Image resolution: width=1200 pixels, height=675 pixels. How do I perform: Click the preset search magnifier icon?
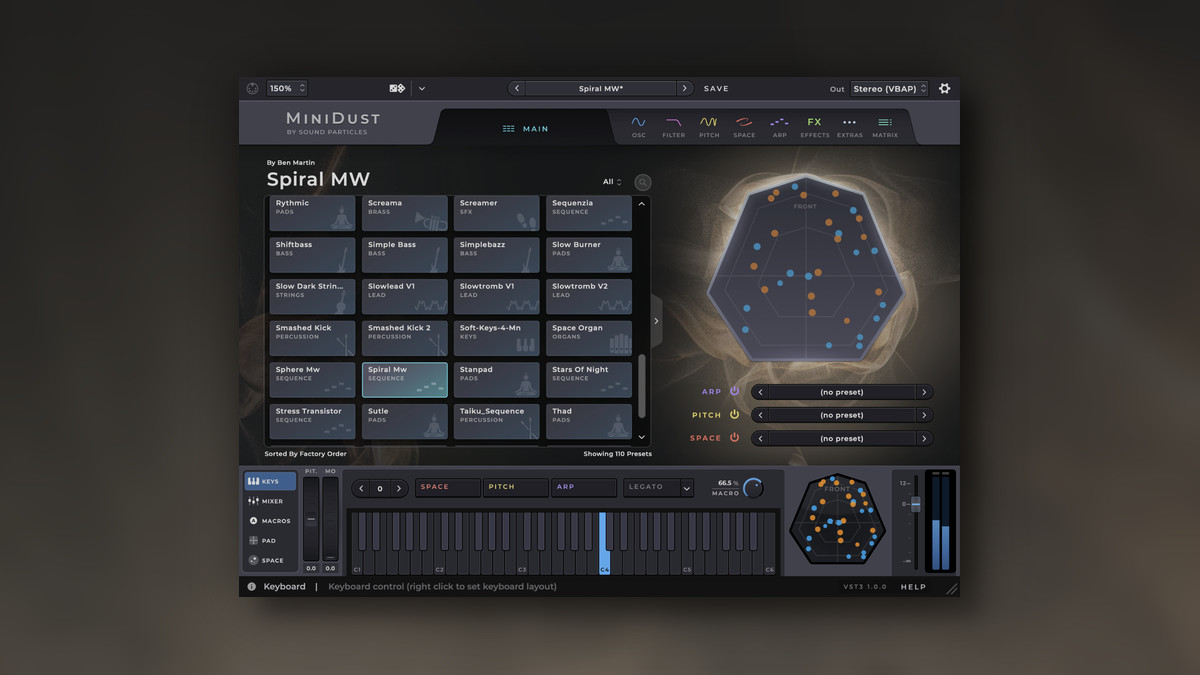[x=643, y=182]
